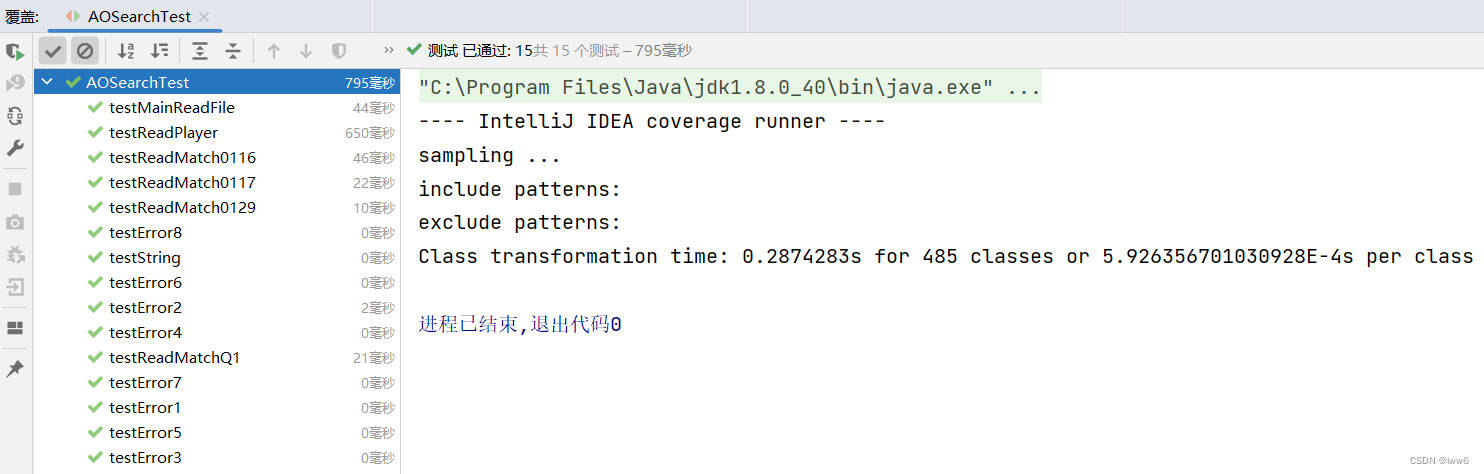The height and width of the screenshot is (474, 1484).
Task: Collapse all test nodes
Action: coord(233,50)
